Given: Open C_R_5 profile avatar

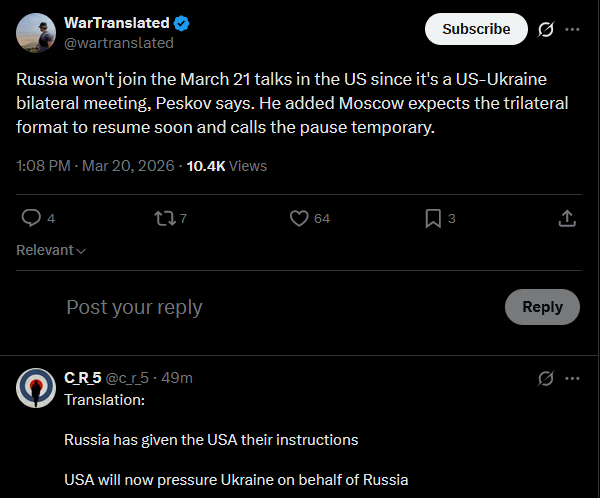Looking at the screenshot, I should click(x=36, y=387).
